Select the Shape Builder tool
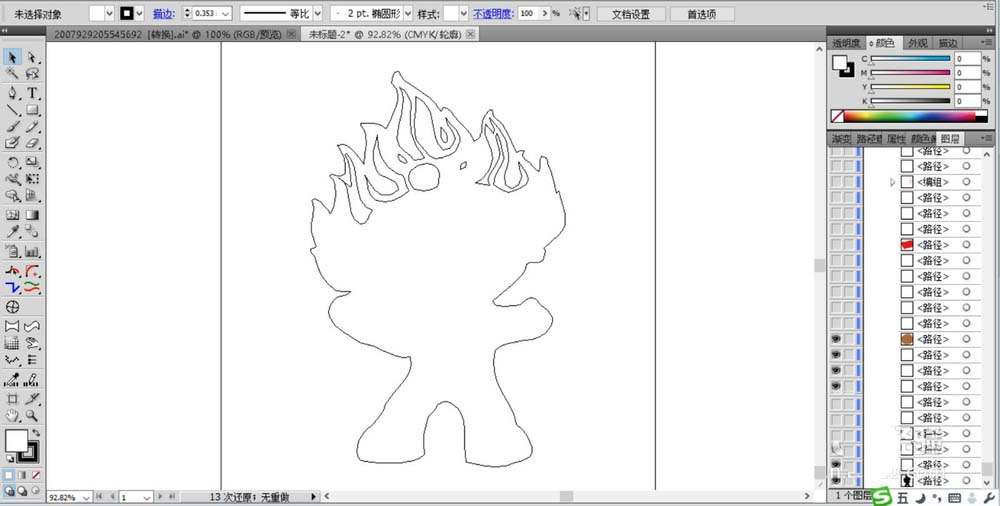The height and width of the screenshot is (506, 1000). [12, 196]
